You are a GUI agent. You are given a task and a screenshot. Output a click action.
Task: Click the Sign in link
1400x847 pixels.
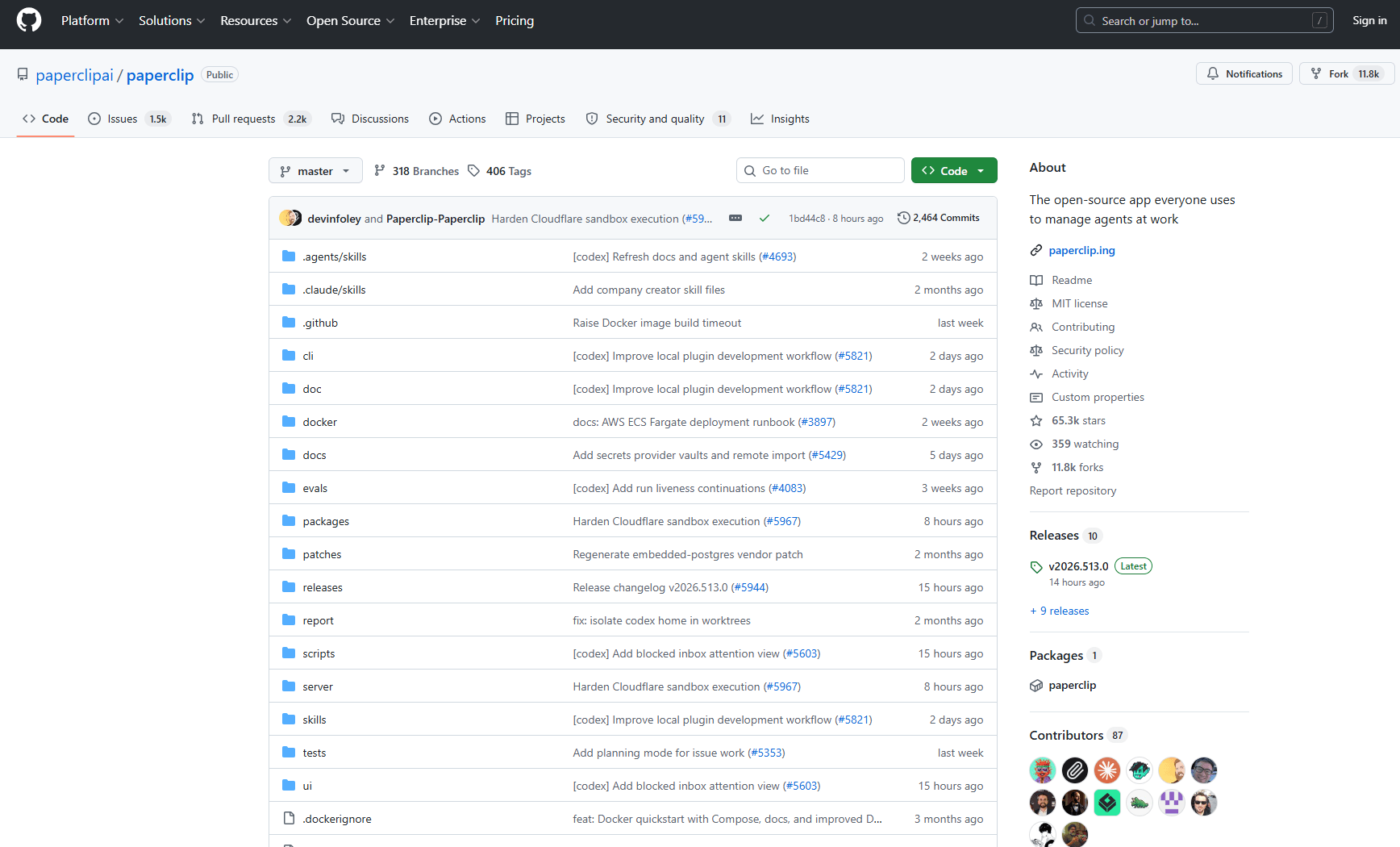click(1369, 21)
